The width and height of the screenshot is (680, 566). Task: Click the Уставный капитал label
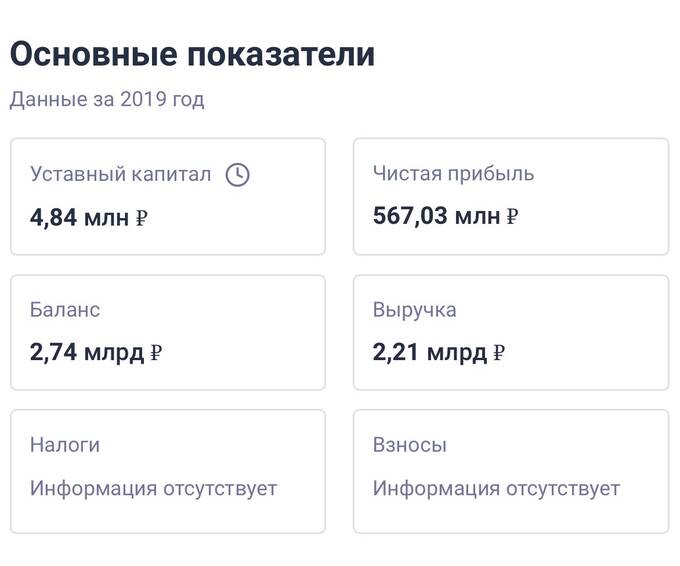coord(121,174)
